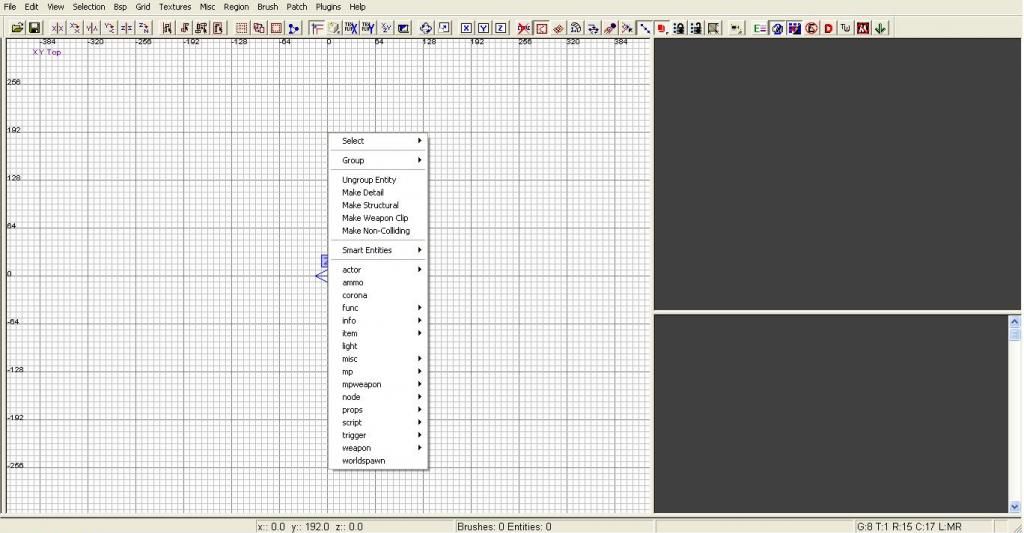Expand the trigger entity submenu

point(378,436)
